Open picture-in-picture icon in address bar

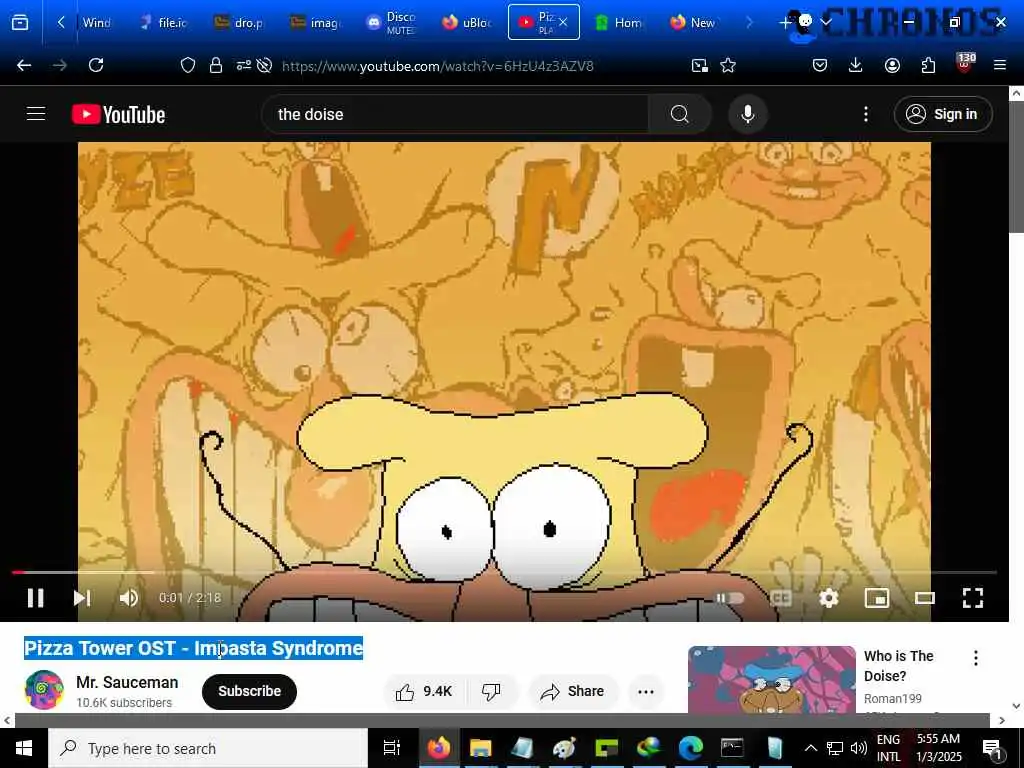[x=699, y=65]
